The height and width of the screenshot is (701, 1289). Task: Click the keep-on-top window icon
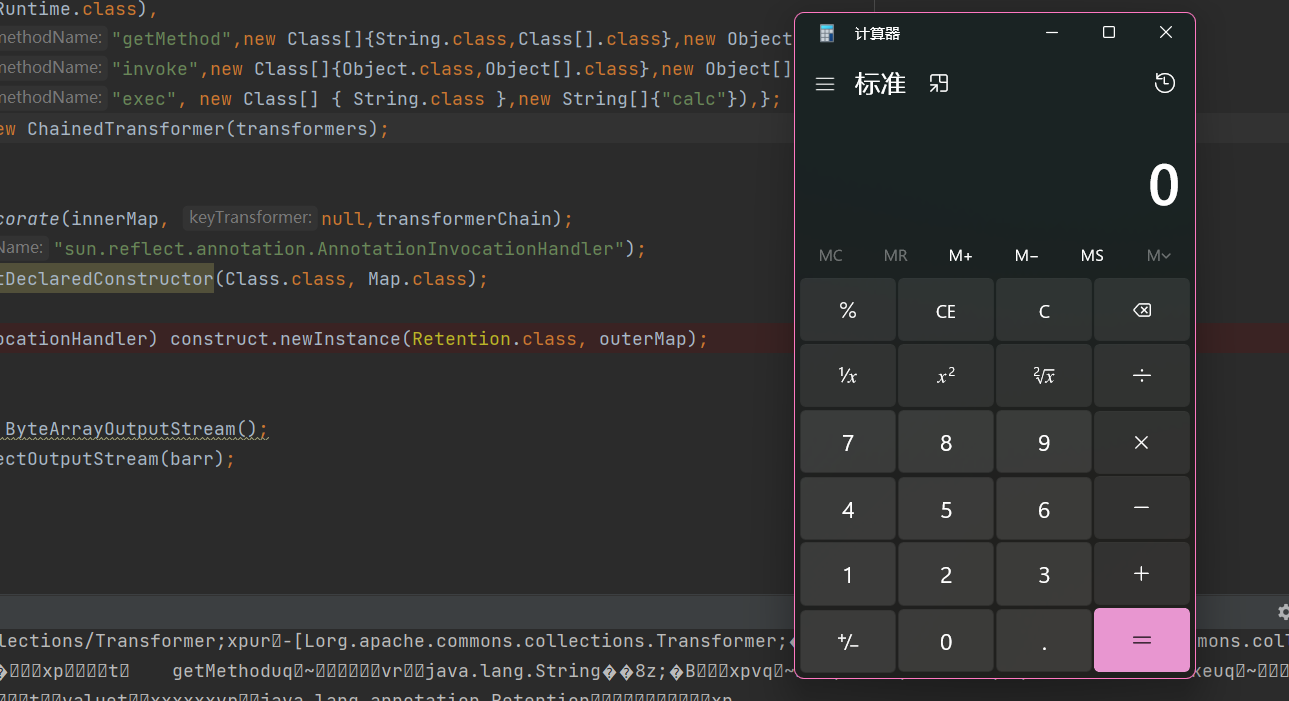click(x=938, y=84)
